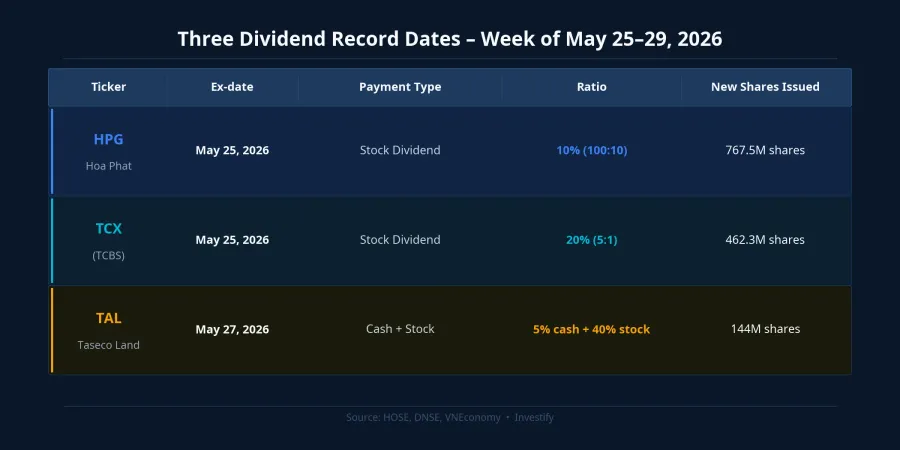Select the Ticker column header
900x450 pixels.
click(x=108, y=87)
